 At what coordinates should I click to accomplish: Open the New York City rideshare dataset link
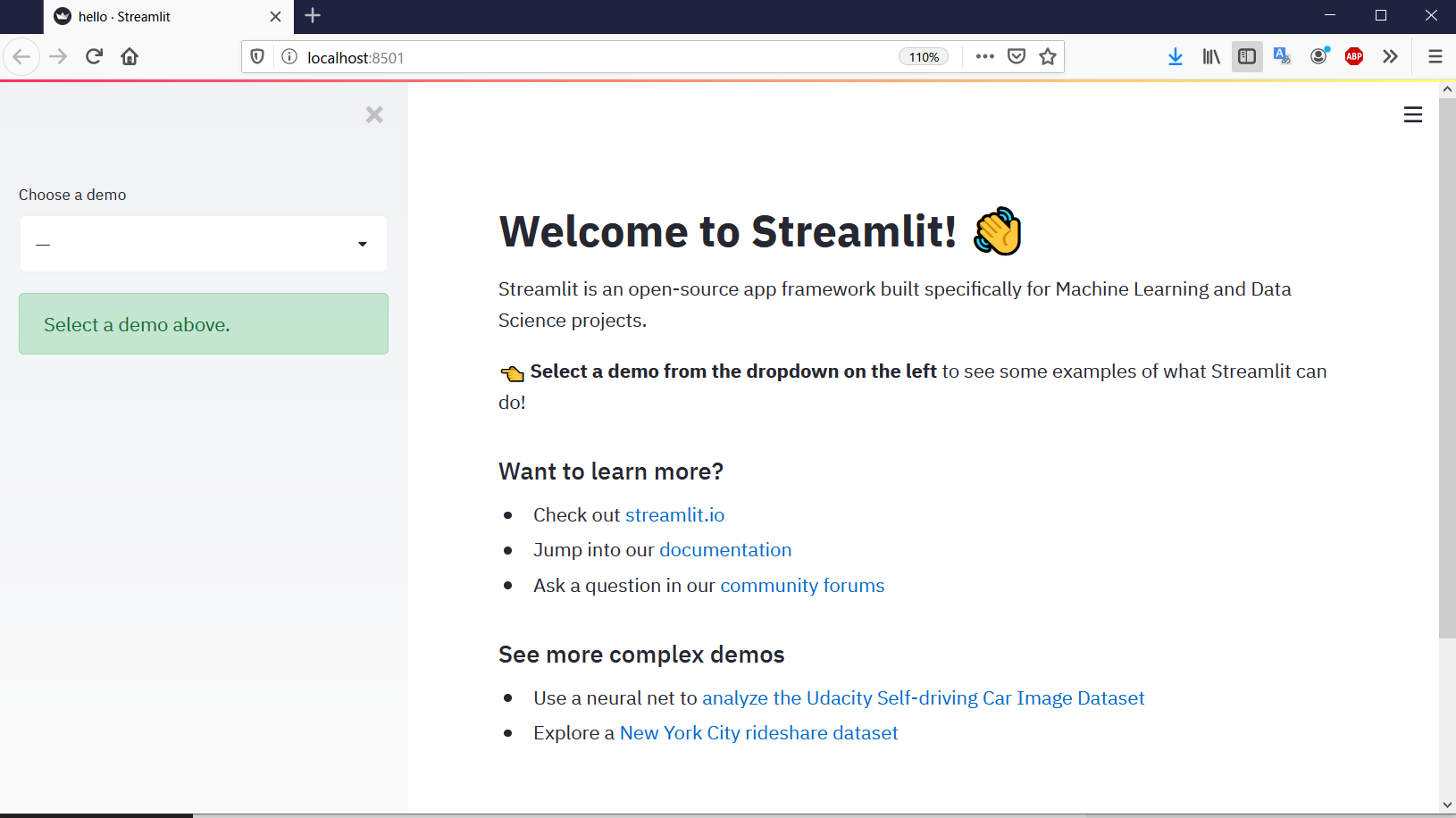pos(758,732)
